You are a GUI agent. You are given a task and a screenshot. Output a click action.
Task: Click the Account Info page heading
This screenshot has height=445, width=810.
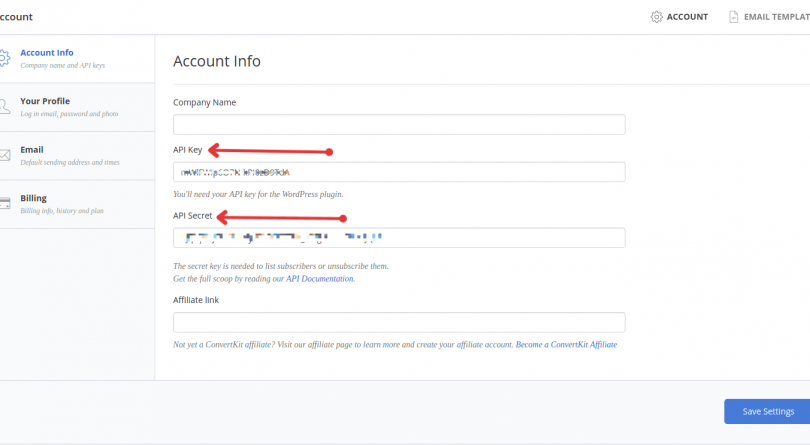[x=217, y=61]
